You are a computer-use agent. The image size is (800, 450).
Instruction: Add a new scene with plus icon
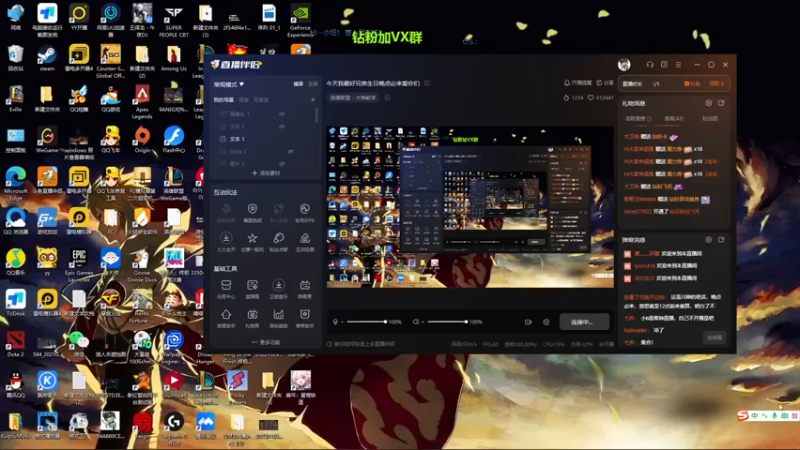pos(313,99)
